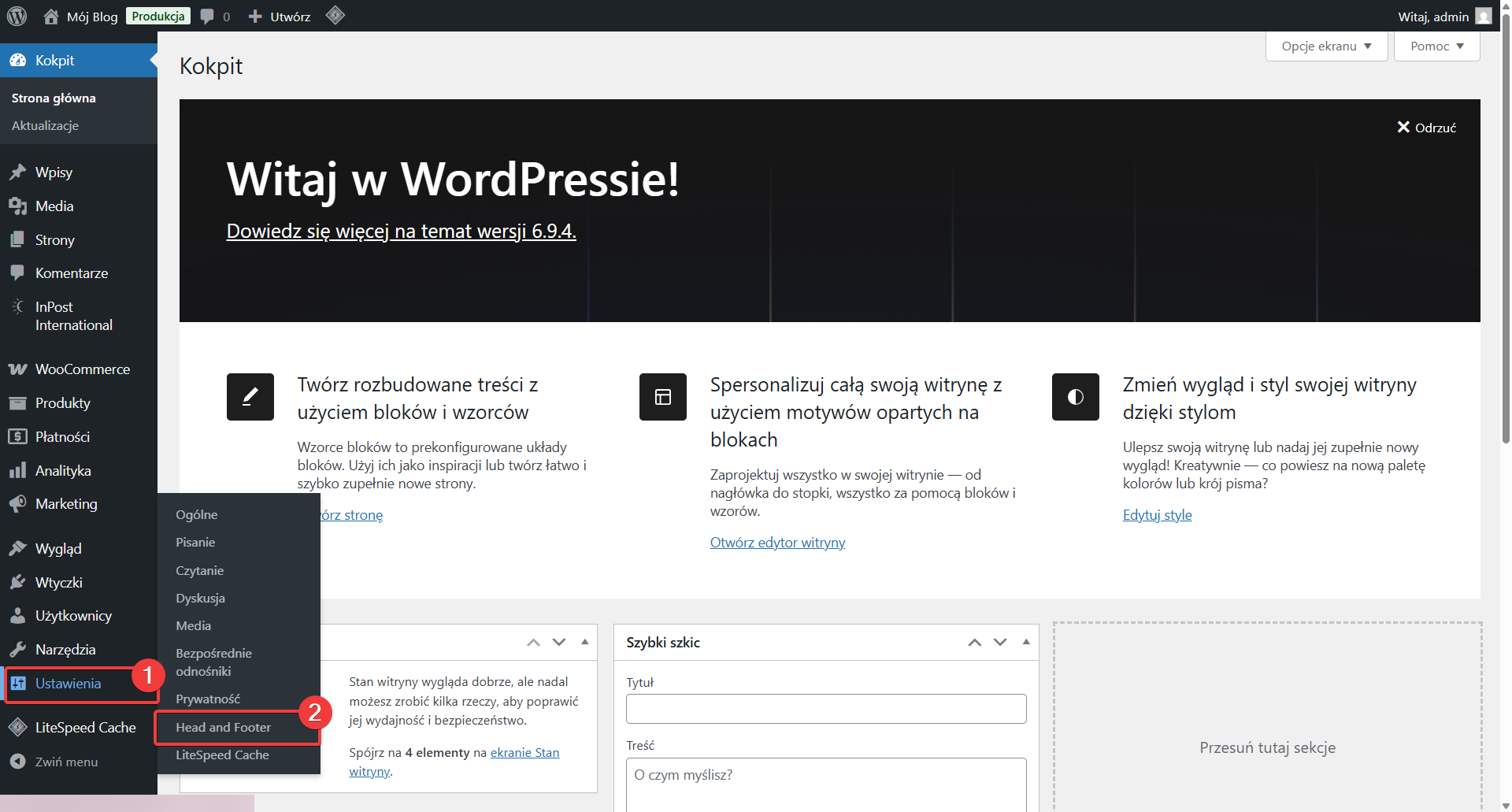1512x812 pixels.
Task: Follow the 'Dowiedz się więcej' version link
Action: click(402, 232)
